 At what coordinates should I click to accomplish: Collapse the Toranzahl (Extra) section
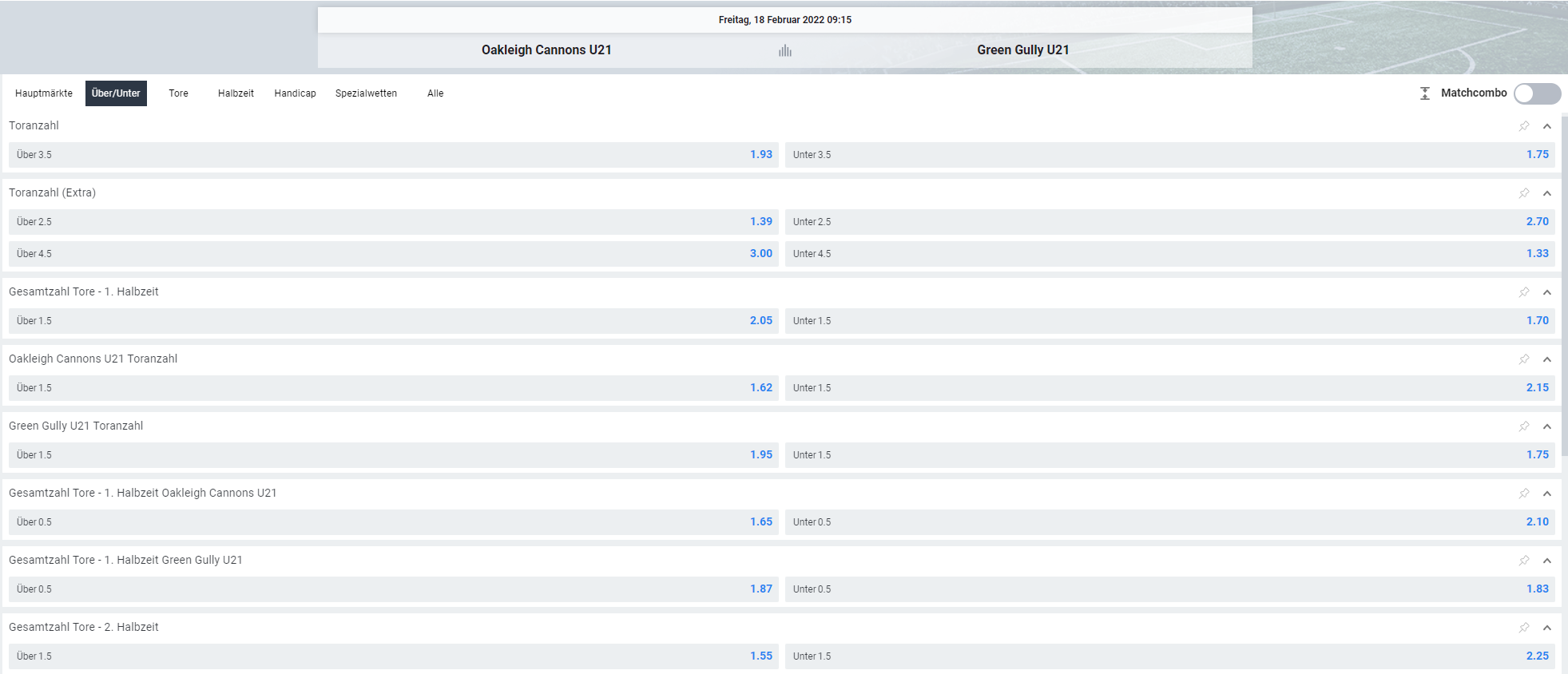[x=1547, y=193]
